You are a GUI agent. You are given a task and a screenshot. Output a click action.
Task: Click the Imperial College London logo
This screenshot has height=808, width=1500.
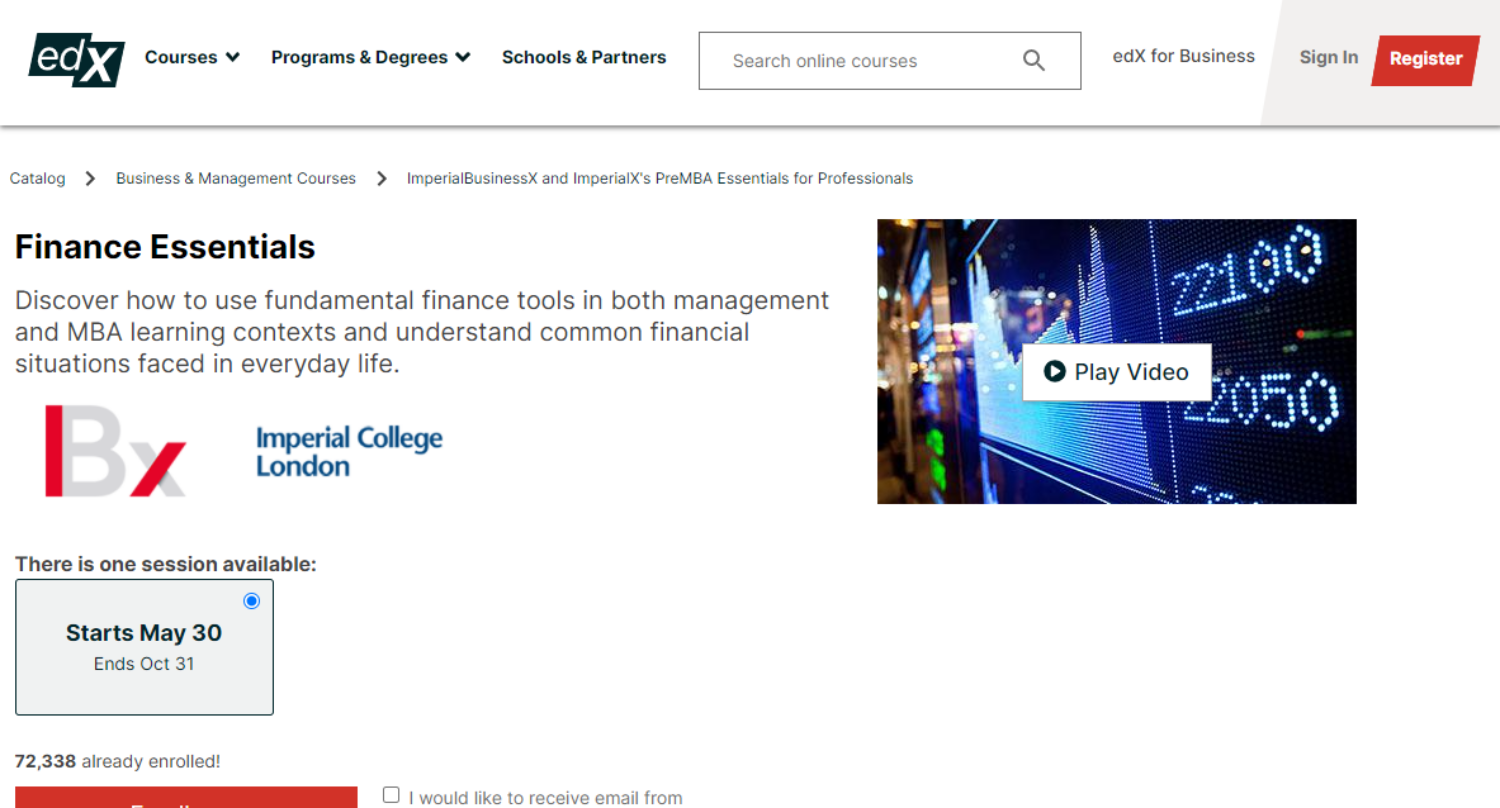point(348,450)
